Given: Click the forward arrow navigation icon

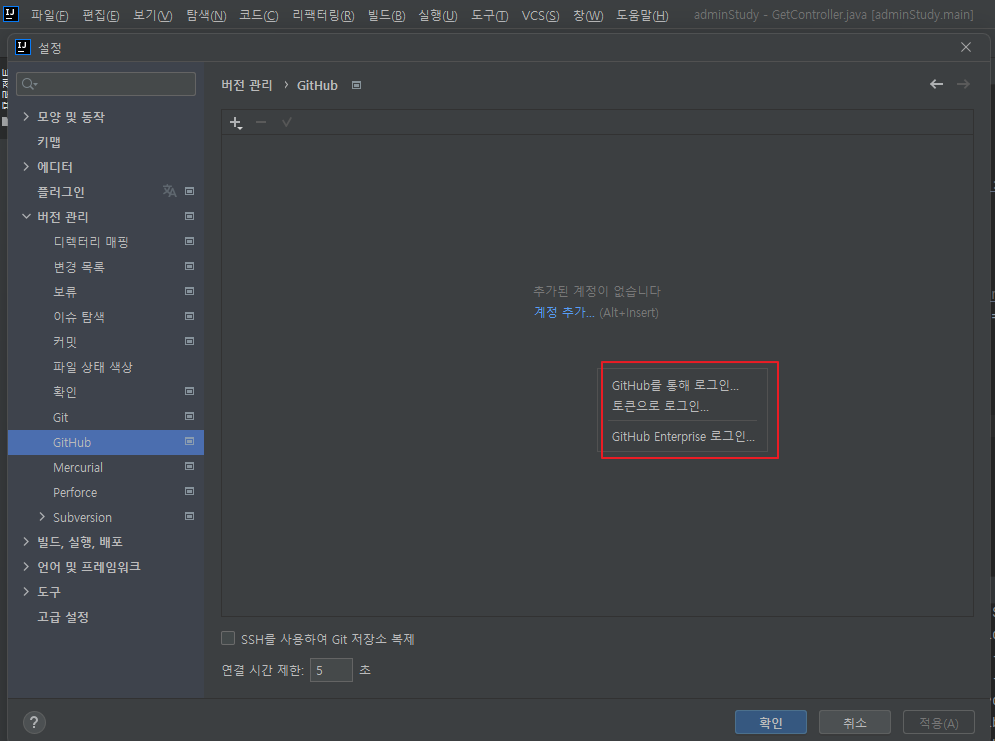Looking at the screenshot, I should tap(963, 84).
